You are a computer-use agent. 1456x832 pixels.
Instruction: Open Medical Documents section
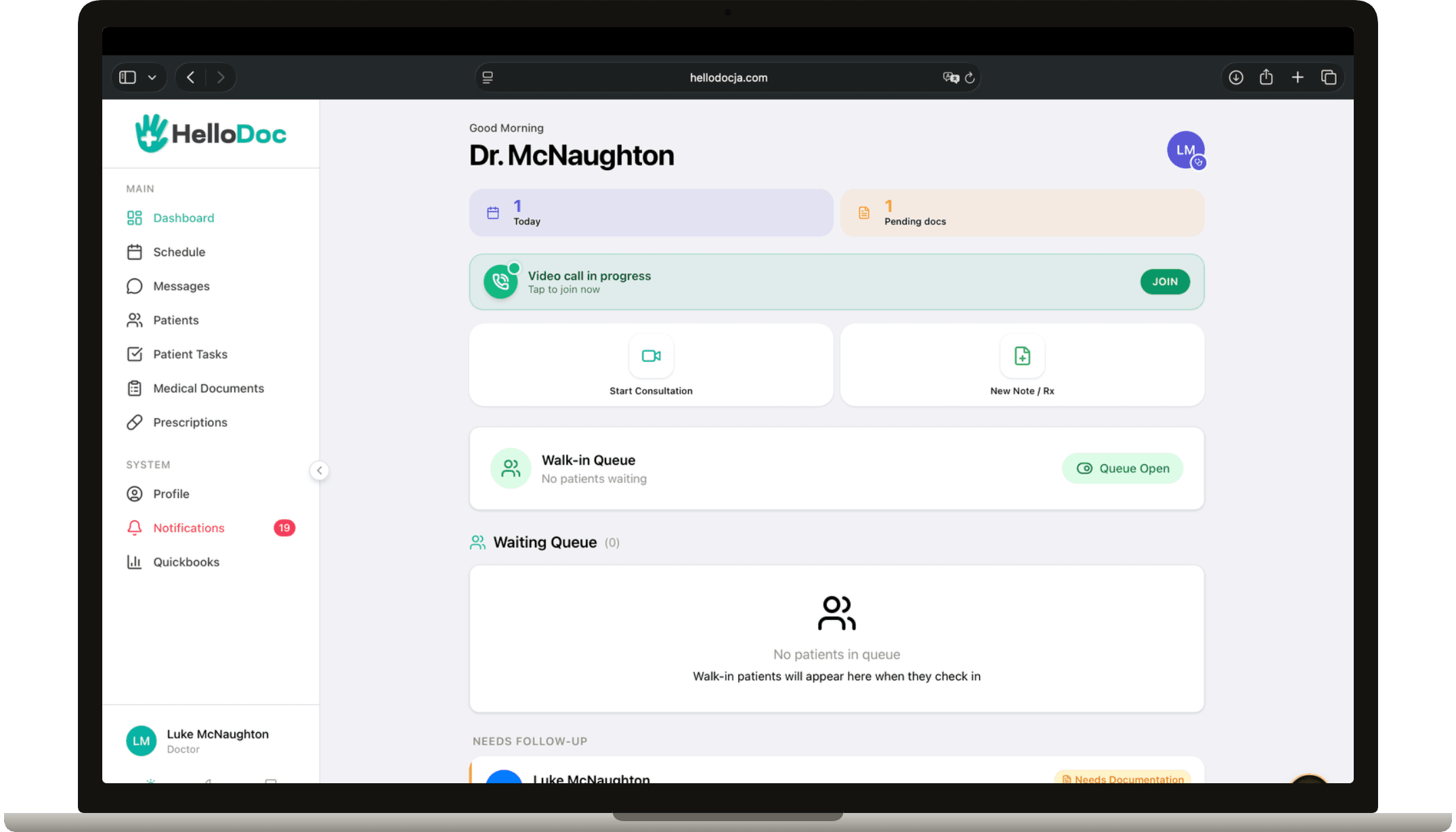click(x=211, y=388)
